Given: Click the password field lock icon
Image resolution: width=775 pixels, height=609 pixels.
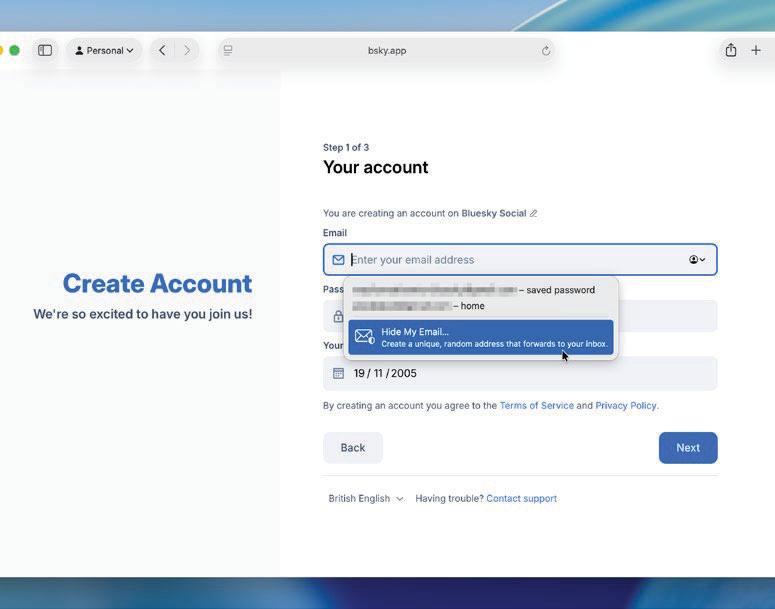Looking at the screenshot, I should pyautogui.click(x=338, y=316).
